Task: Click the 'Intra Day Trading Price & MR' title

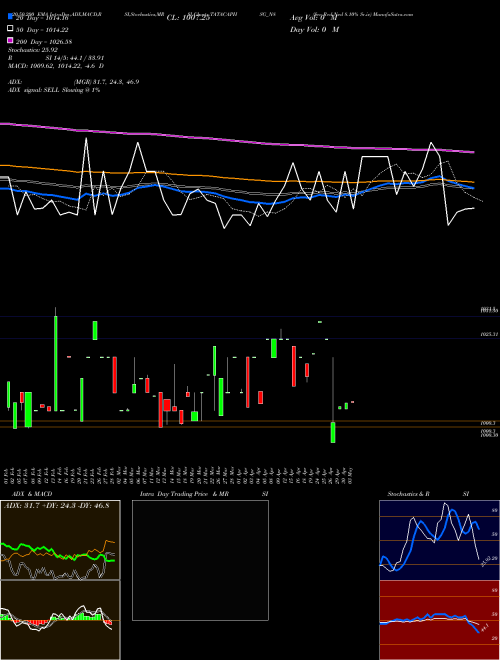Action: click(x=184, y=494)
